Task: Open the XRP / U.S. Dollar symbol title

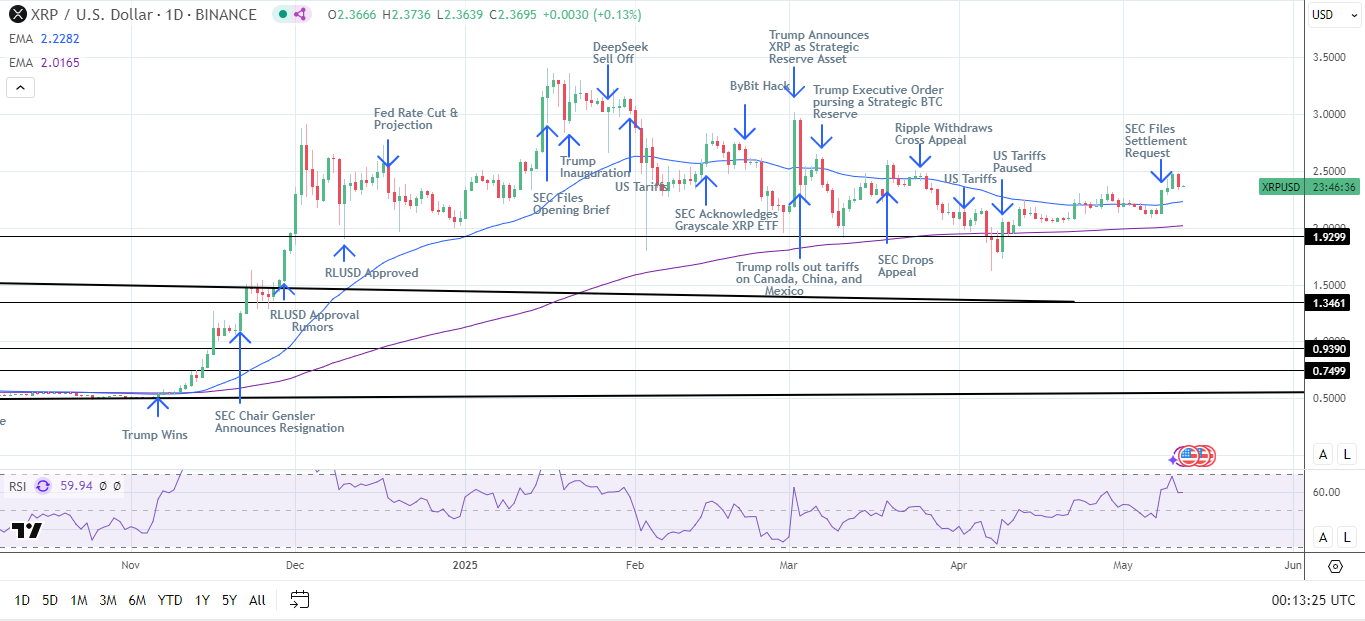Action: pyautogui.click(x=145, y=14)
